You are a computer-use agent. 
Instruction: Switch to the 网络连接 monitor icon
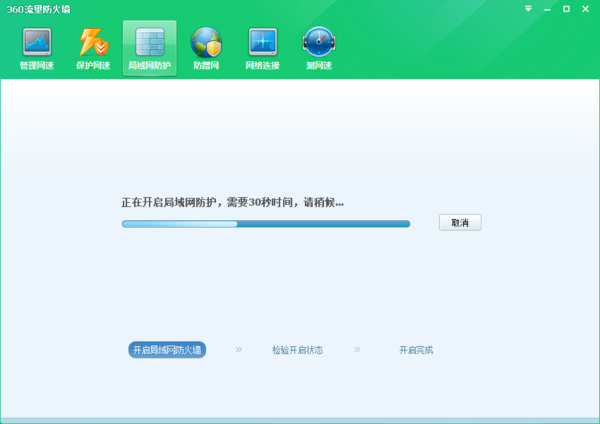click(x=262, y=42)
